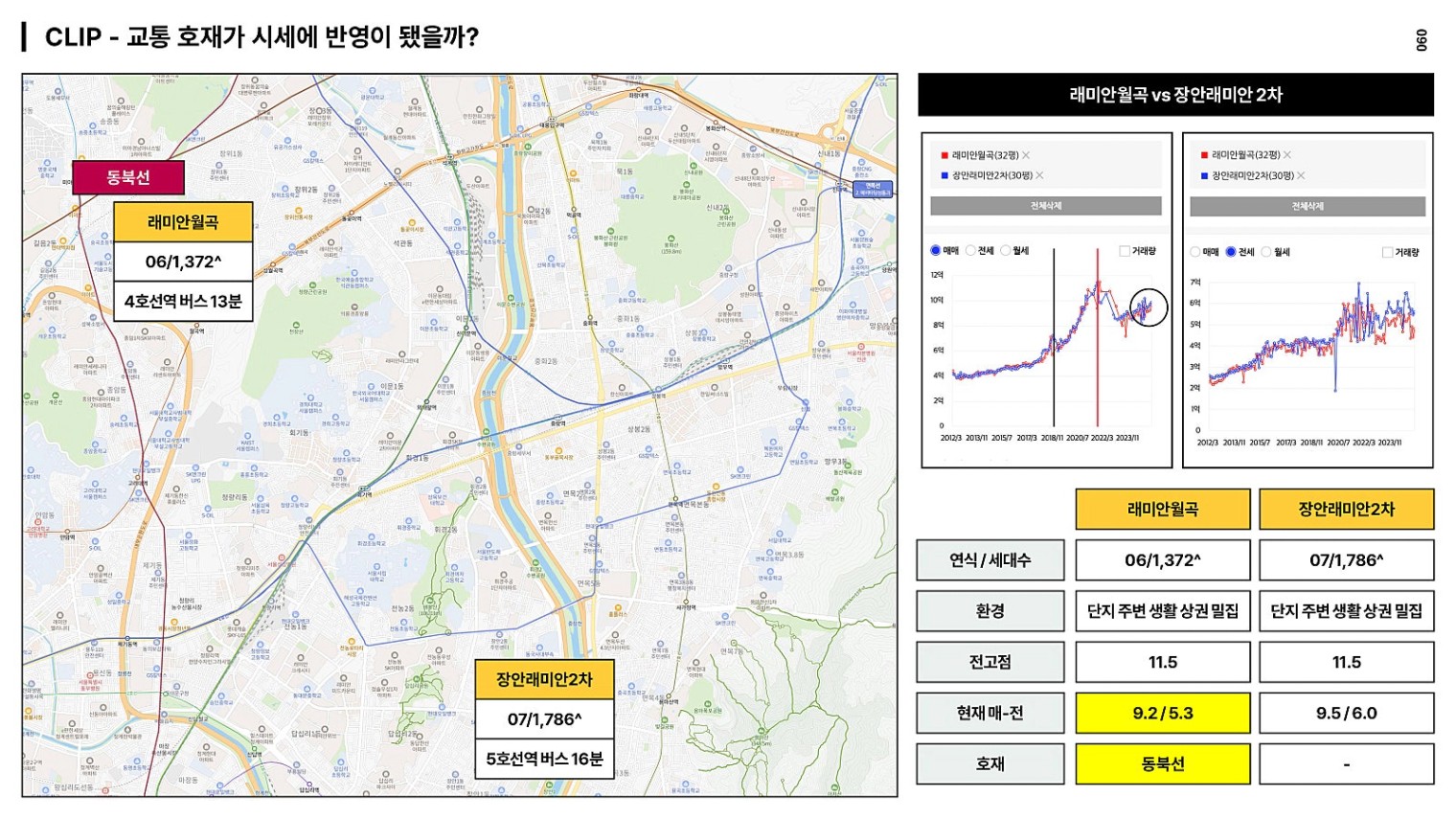Click page number 060 at top right
Image resolution: width=1456 pixels, height=819 pixels.
[x=1422, y=40]
